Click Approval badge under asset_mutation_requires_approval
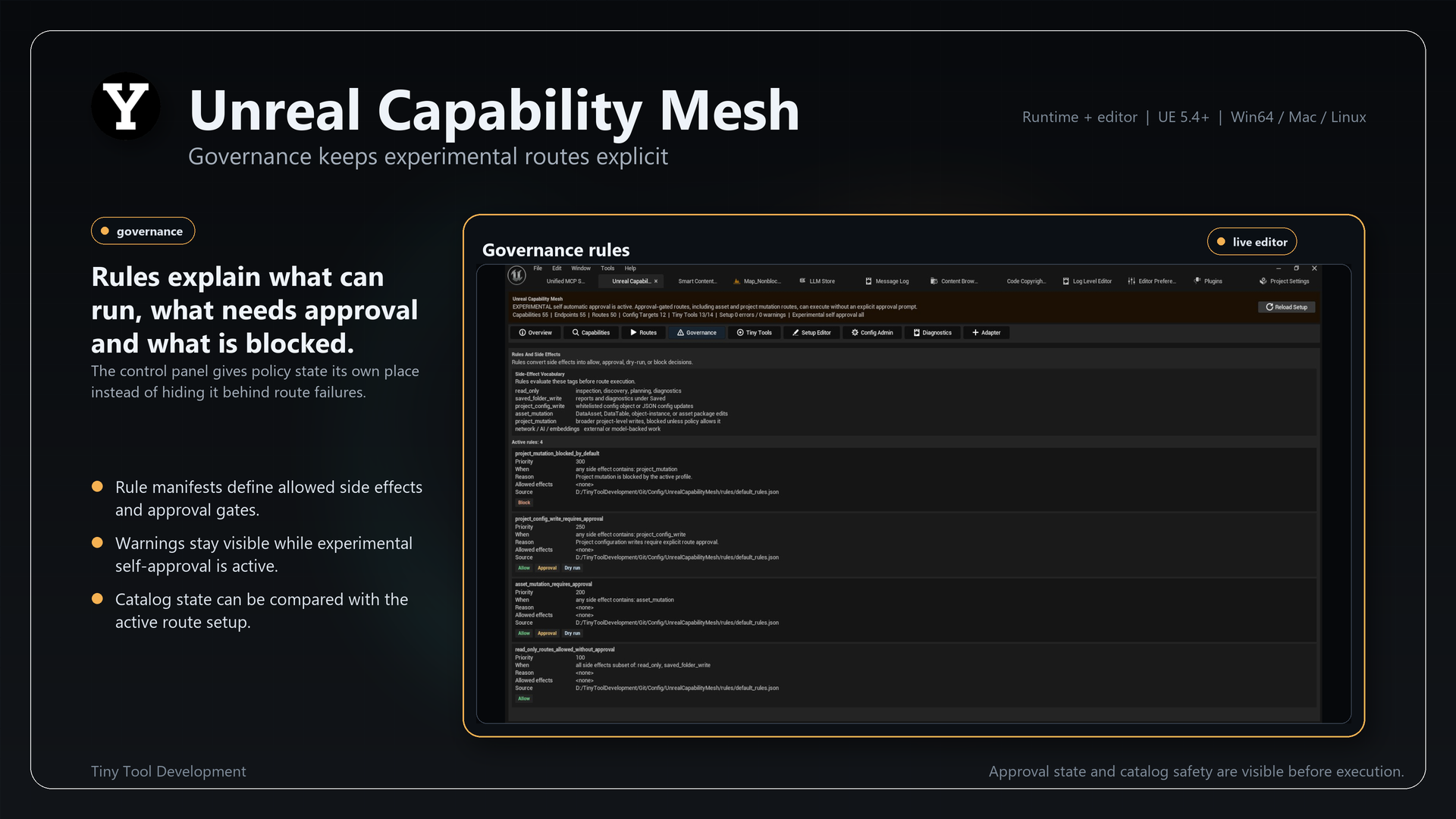Image resolution: width=1456 pixels, height=819 pixels. (x=547, y=633)
